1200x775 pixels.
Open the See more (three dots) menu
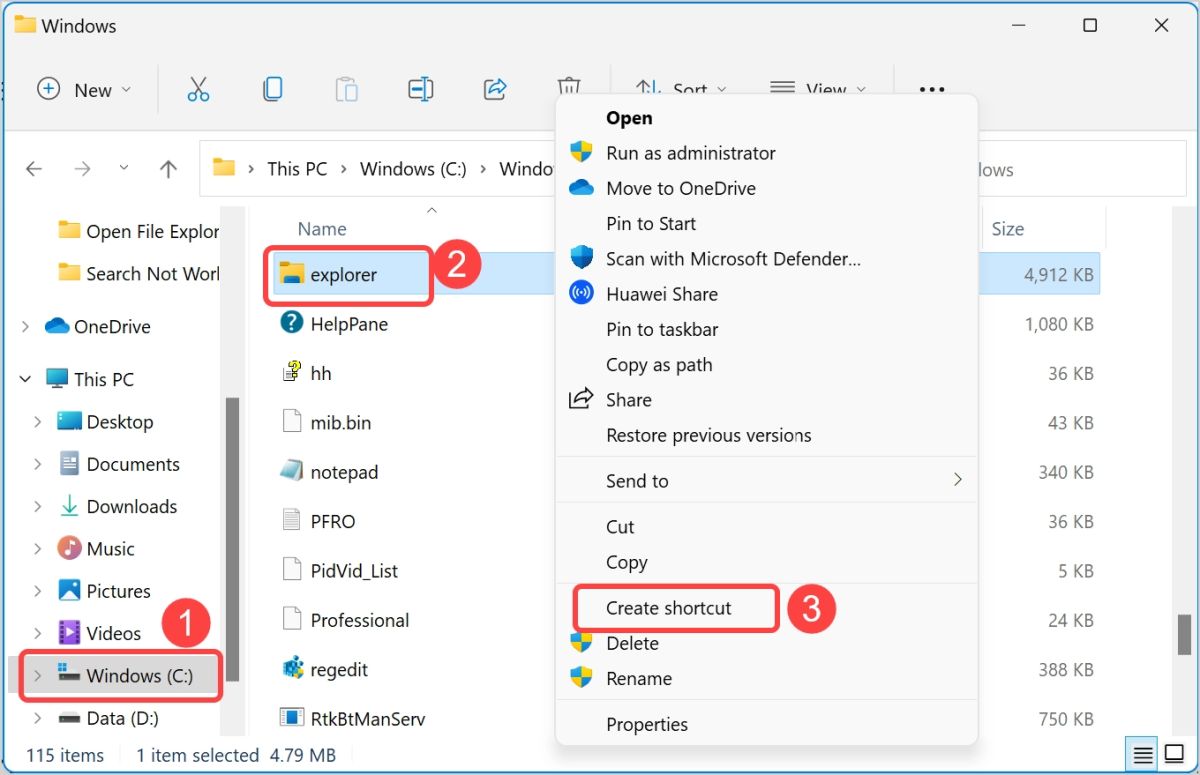(932, 89)
